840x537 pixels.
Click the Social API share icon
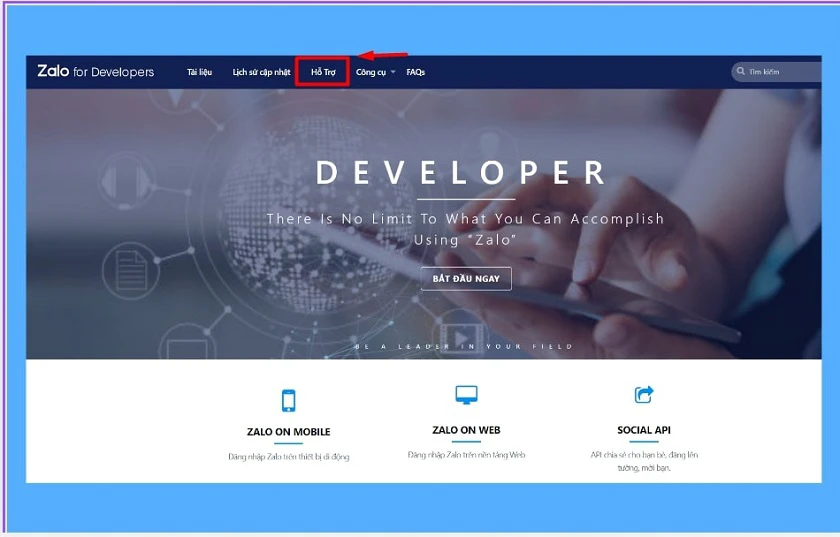644,394
